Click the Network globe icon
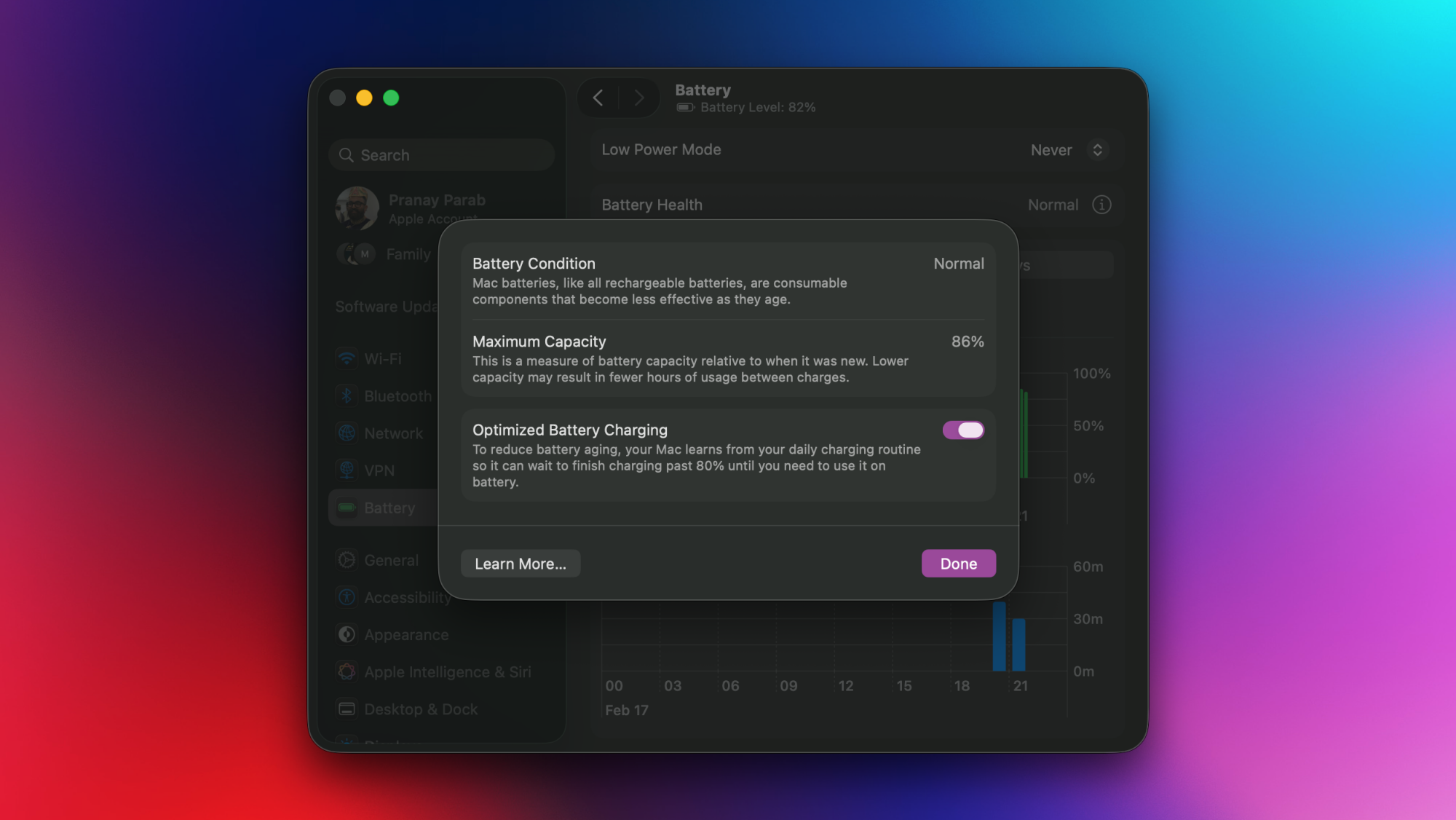The width and height of the screenshot is (1456, 820). coord(347,433)
